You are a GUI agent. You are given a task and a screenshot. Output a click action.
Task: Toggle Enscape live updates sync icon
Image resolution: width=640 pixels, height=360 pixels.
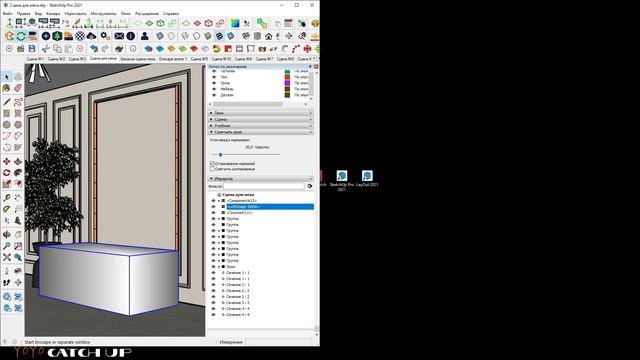(x=20, y=36)
